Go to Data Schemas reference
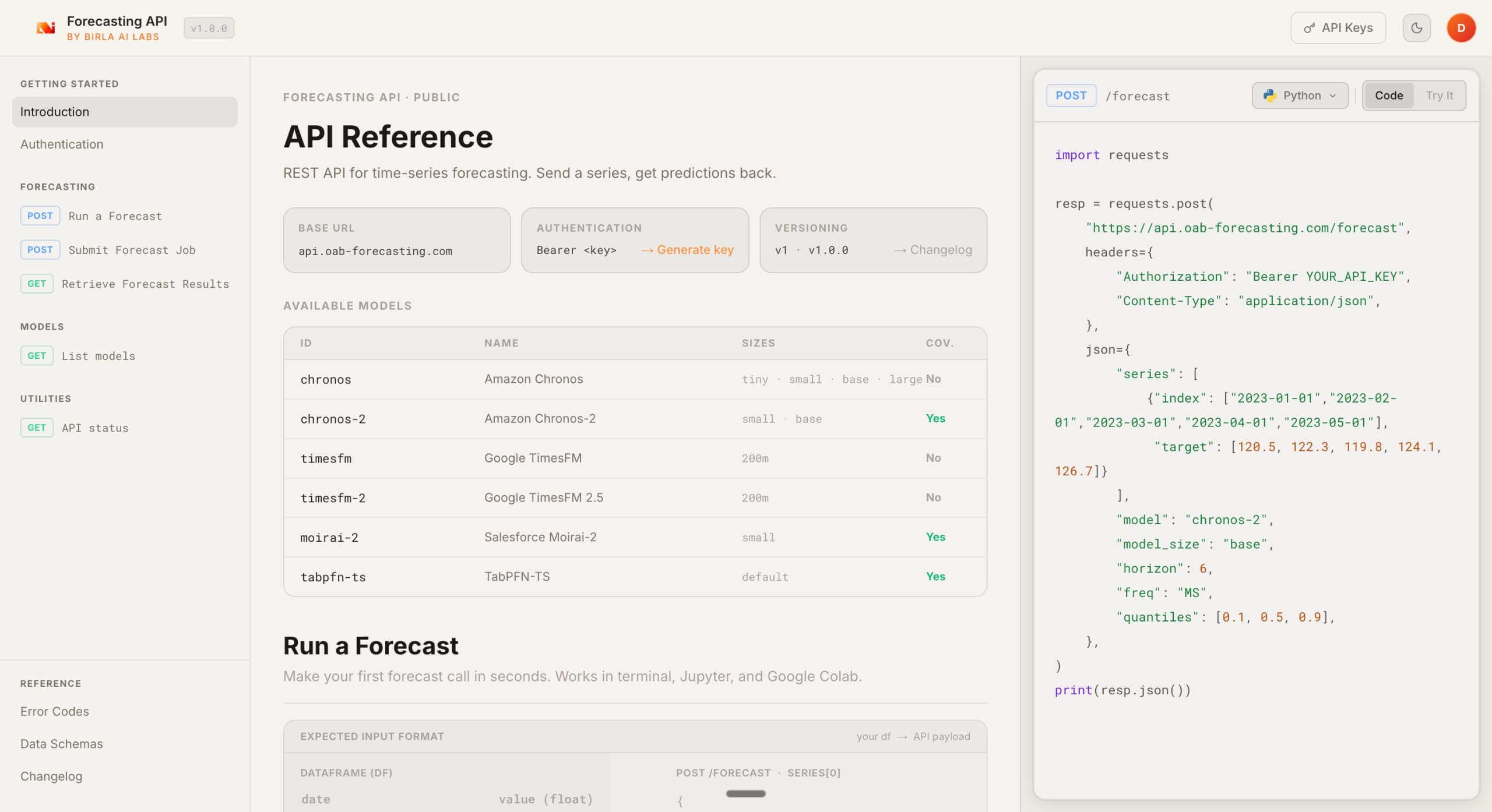The image size is (1492, 812). tap(61, 744)
